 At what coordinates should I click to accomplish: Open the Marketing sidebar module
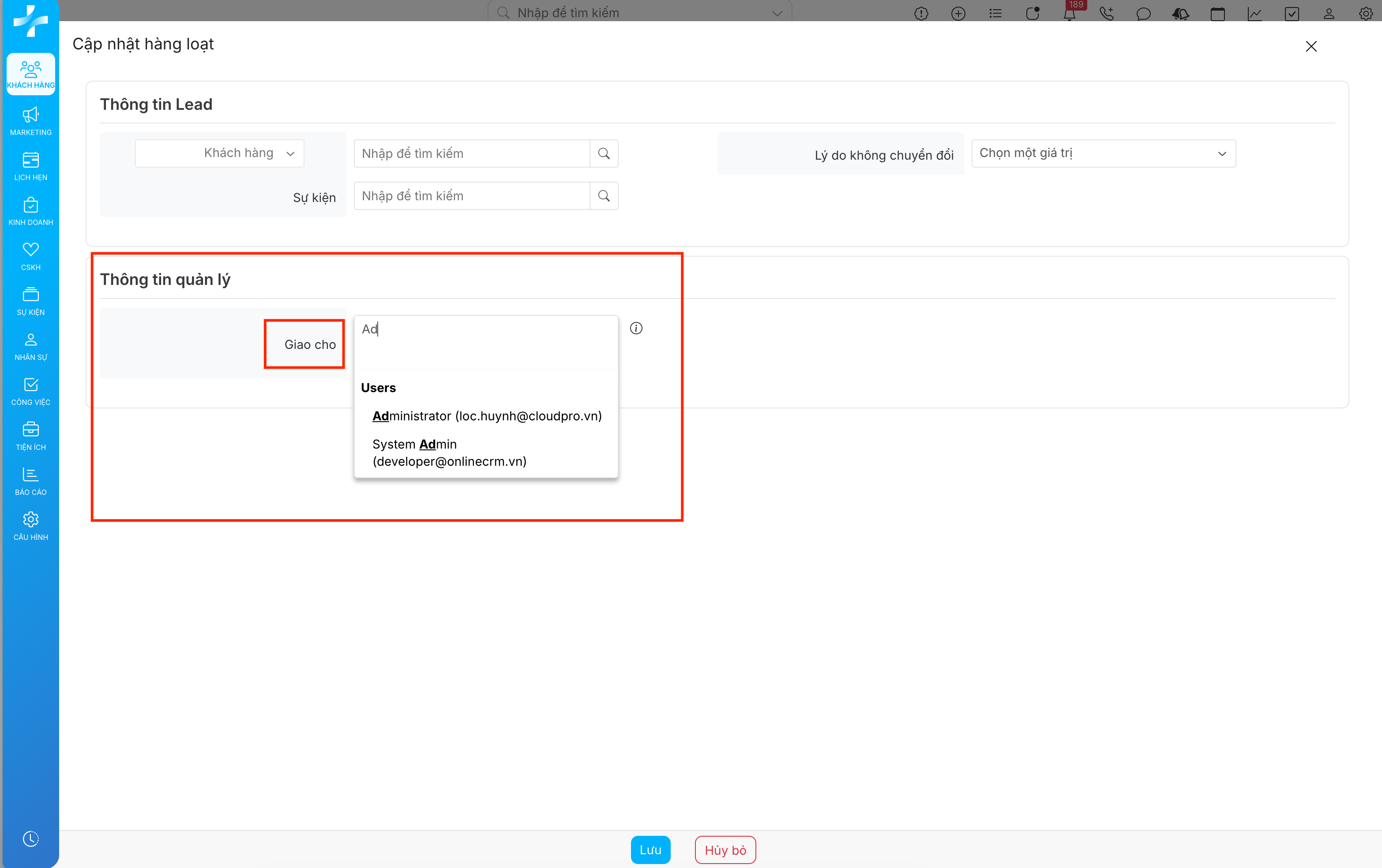[30, 121]
